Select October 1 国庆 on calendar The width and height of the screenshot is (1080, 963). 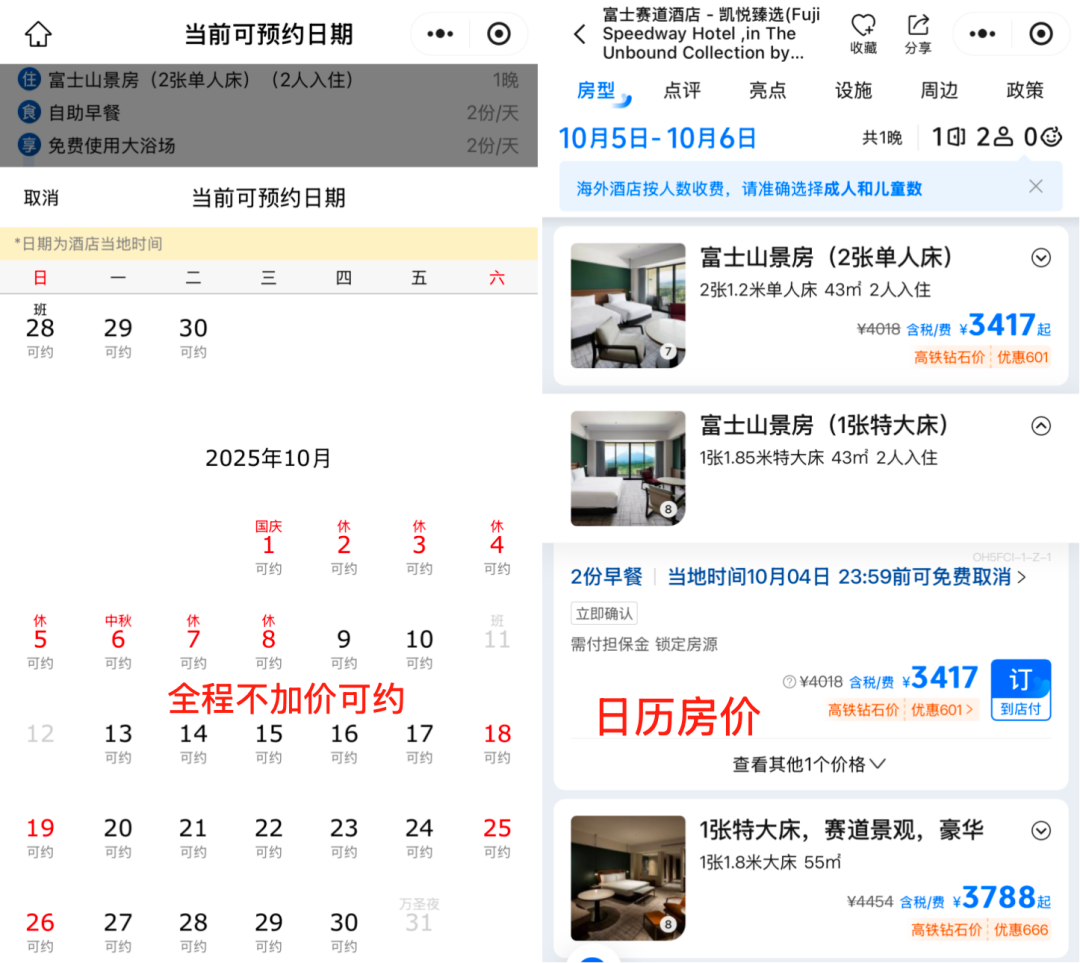tap(269, 548)
